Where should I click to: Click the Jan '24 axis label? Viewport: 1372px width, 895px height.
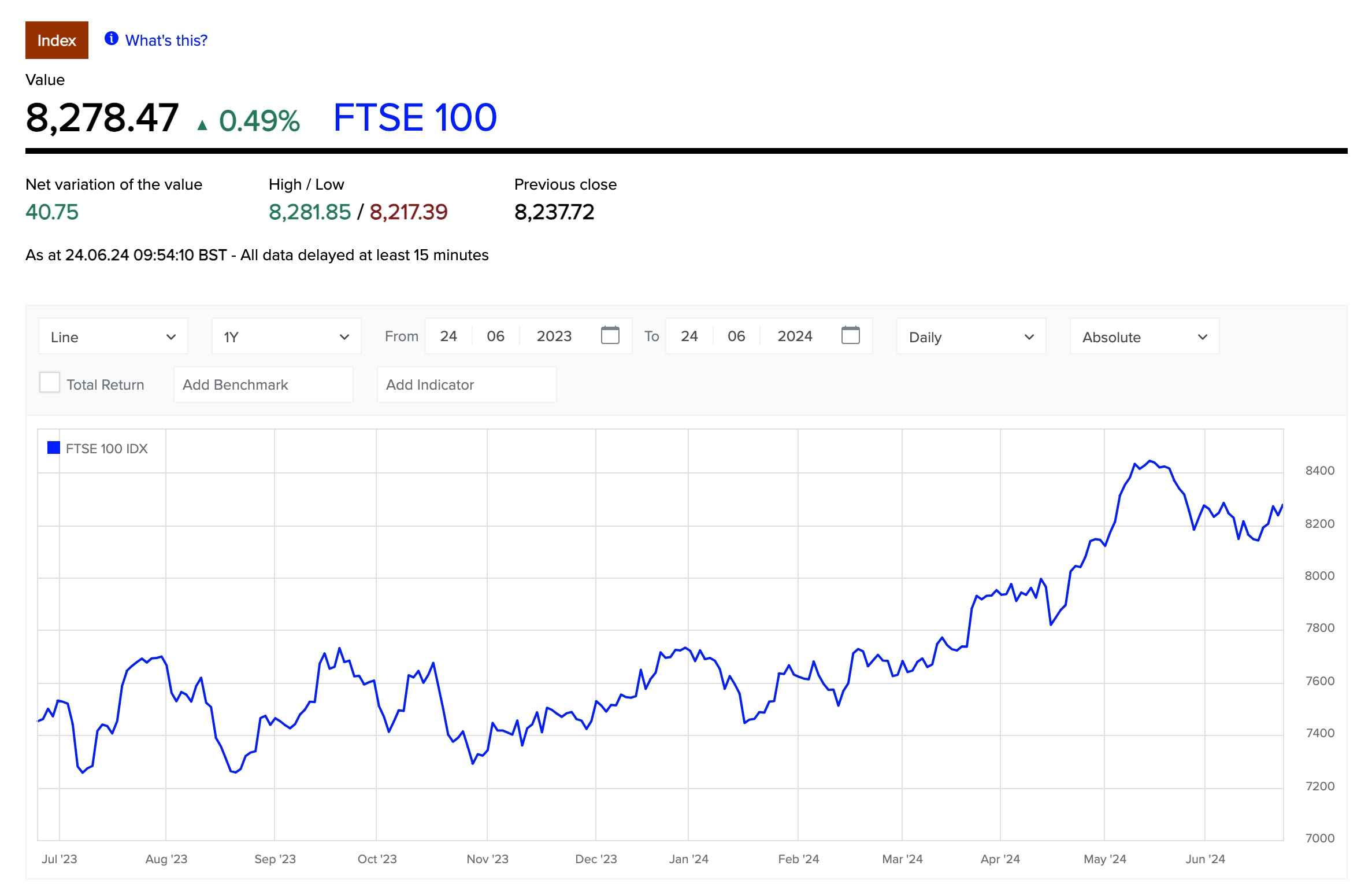[689, 859]
